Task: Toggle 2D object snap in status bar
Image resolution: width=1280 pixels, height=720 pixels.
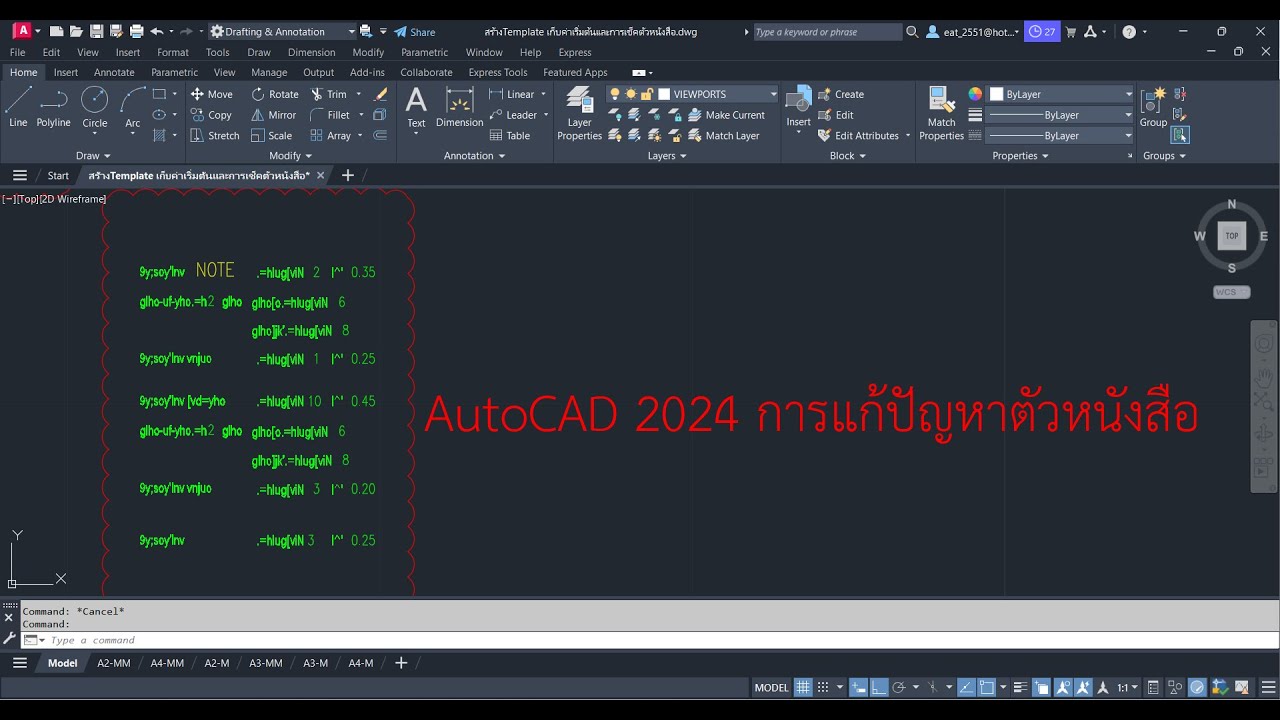Action: point(987,688)
